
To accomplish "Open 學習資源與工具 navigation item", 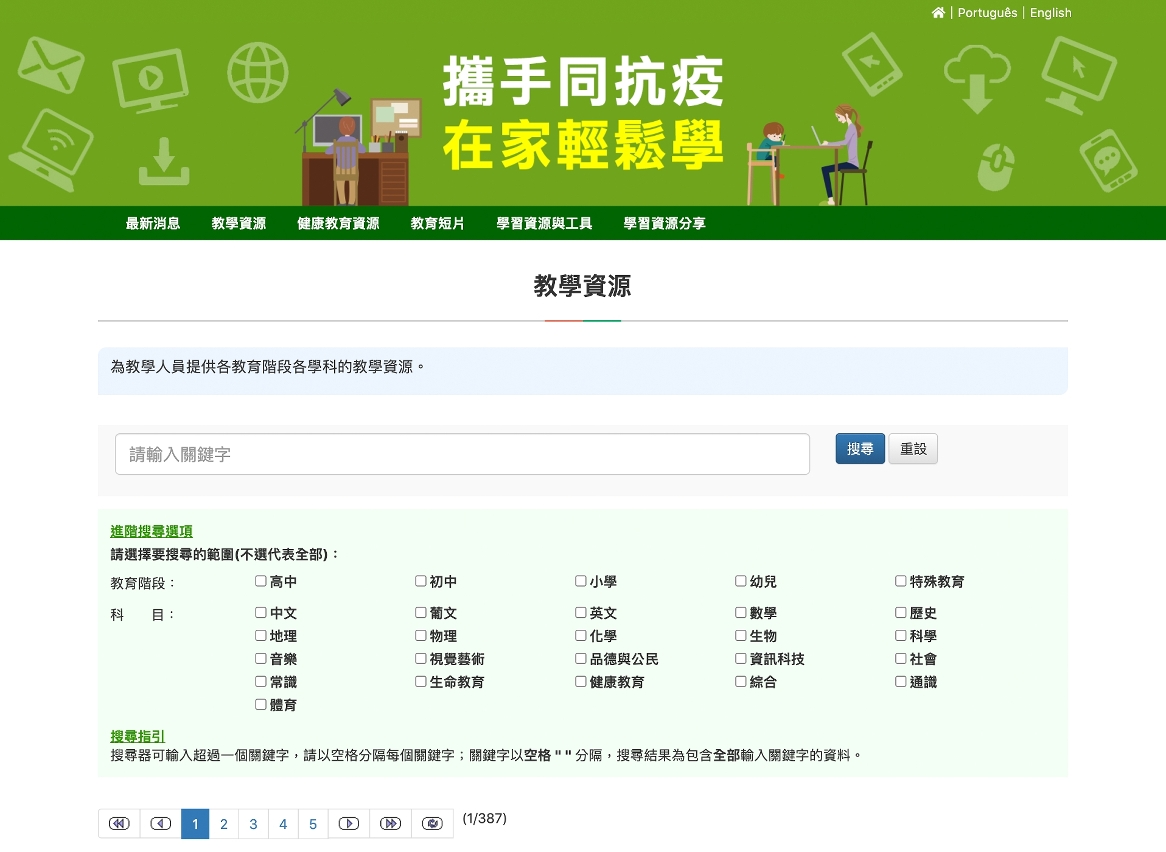I will tap(544, 224).
